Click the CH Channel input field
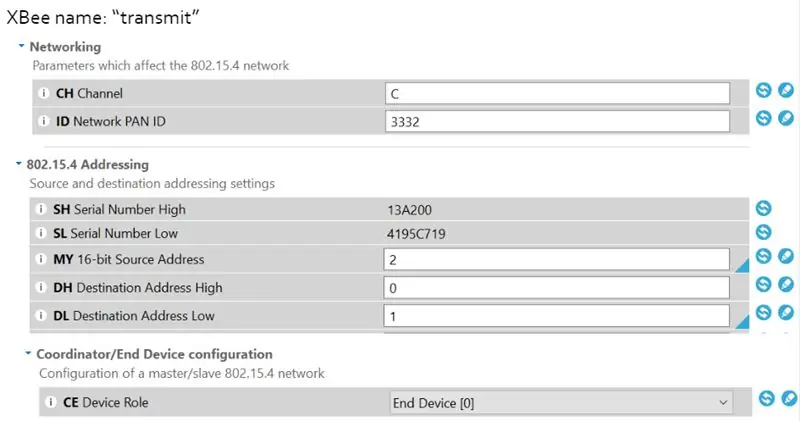 557,93
